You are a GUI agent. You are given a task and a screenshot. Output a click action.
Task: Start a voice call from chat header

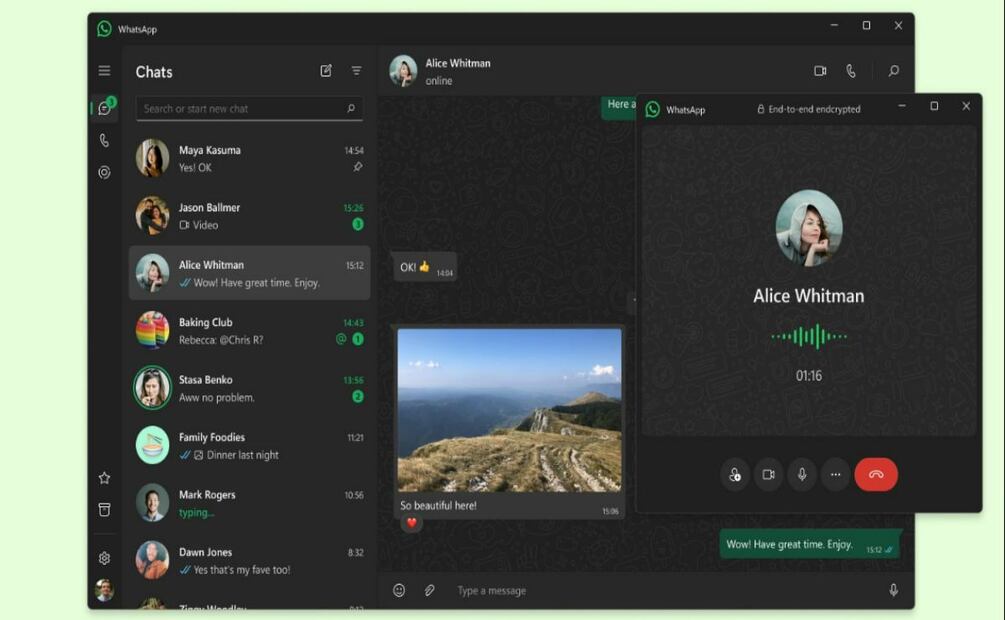pyautogui.click(x=851, y=71)
